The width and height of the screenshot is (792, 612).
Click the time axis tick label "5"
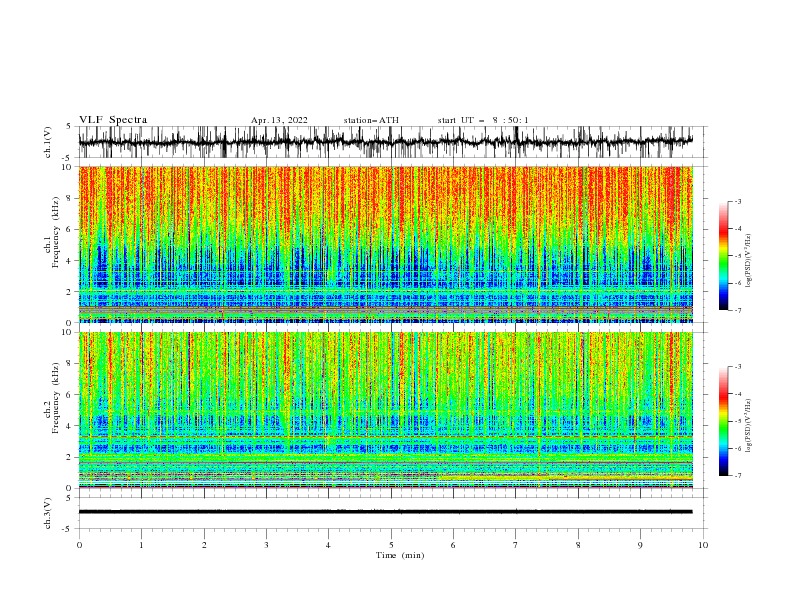point(391,545)
